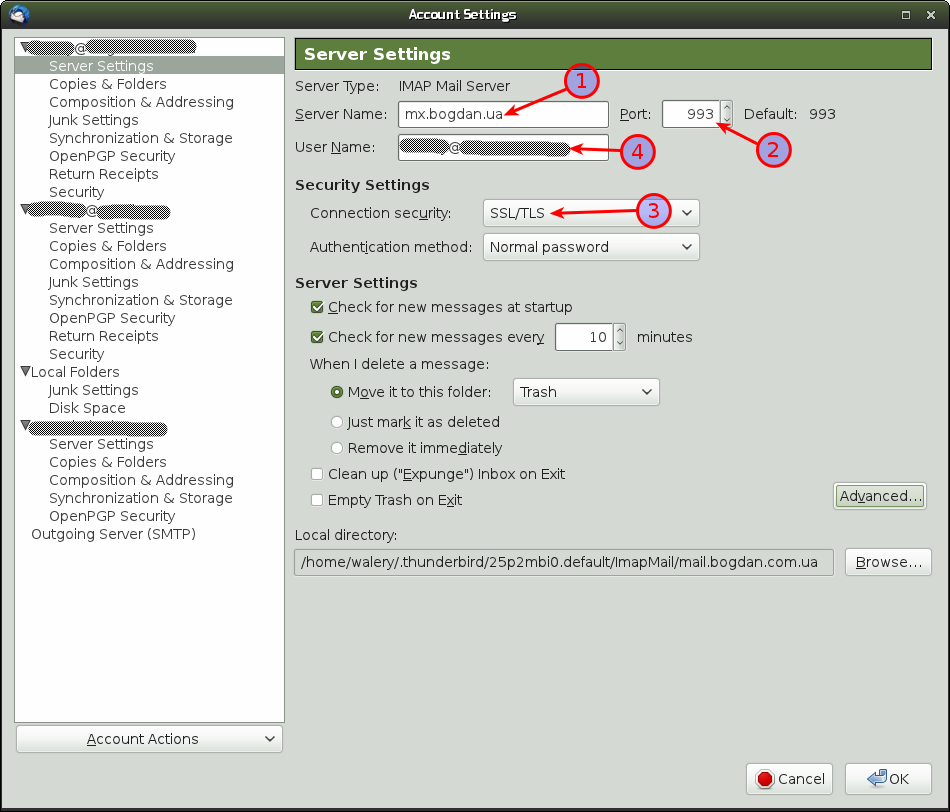The width and height of the screenshot is (950, 812).
Task: Click the User Name input field
Action: click(503, 148)
